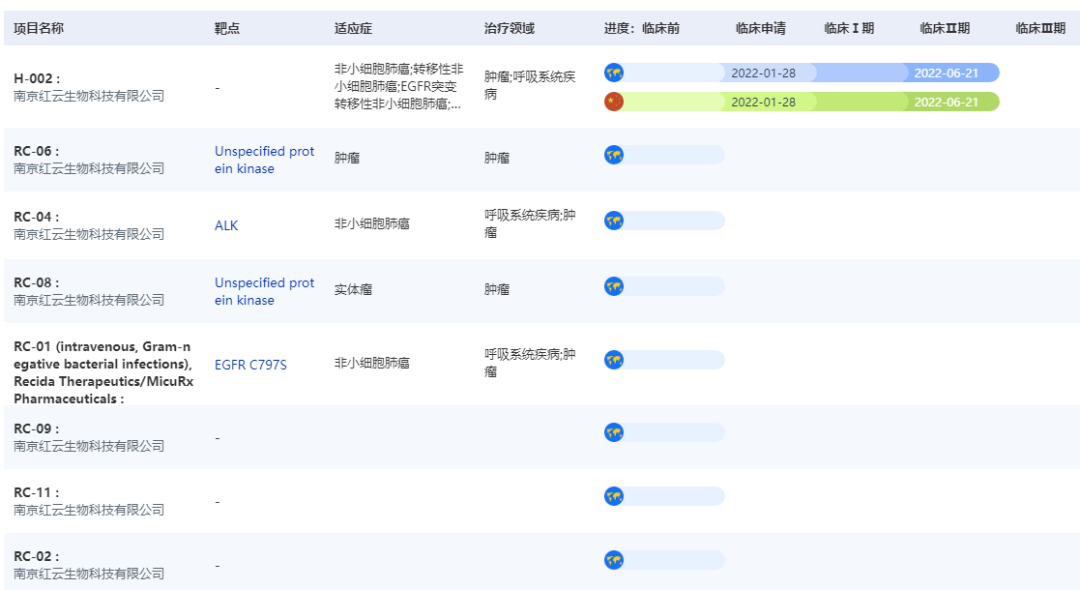This screenshot has width=1080, height=590.
Task: Select the globe icon in the RC-11 row
Action: [x=614, y=497]
